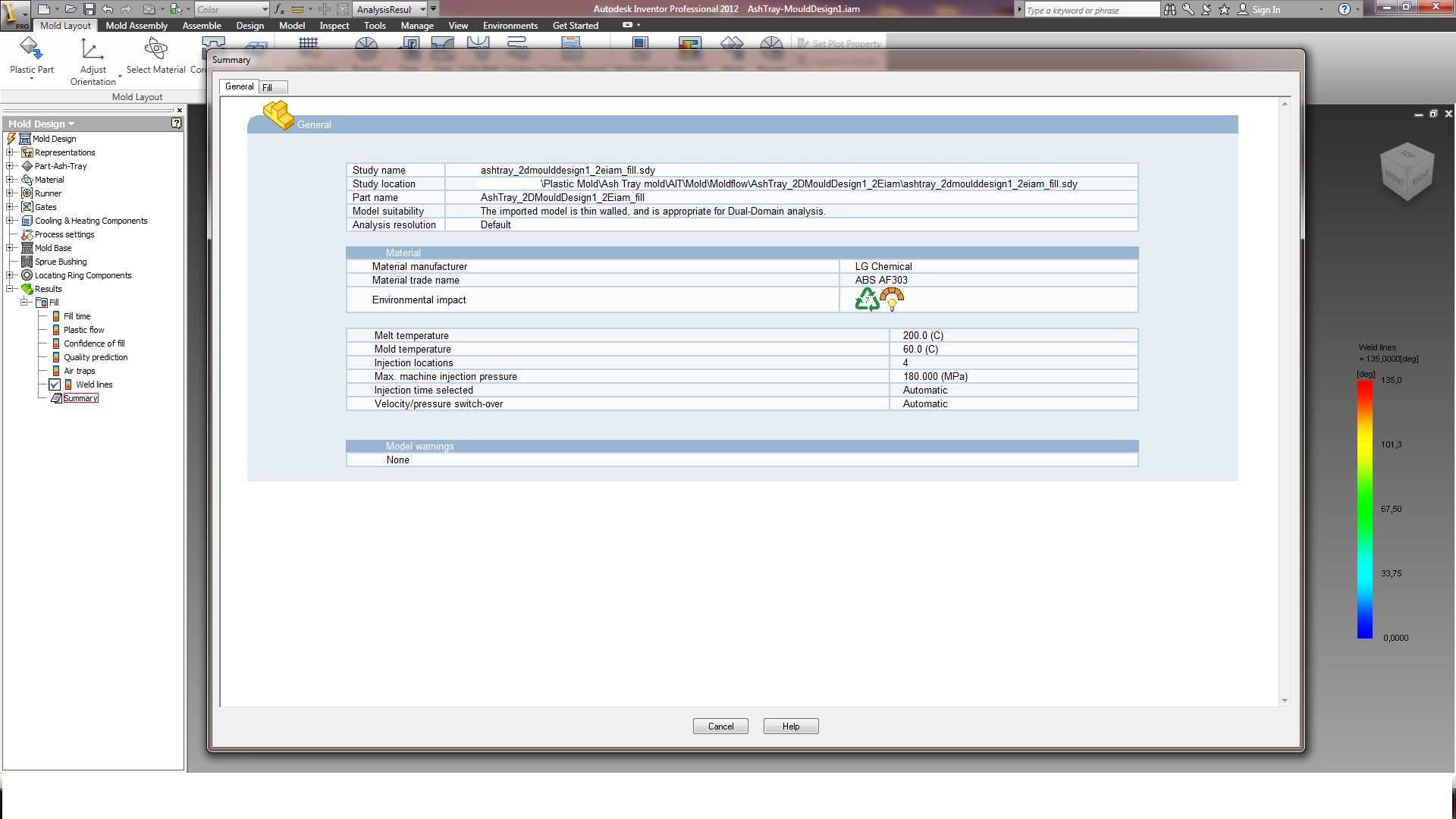The width and height of the screenshot is (1456, 819).
Task: Click the energy gauge indicator icon
Action: pos(892,300)
